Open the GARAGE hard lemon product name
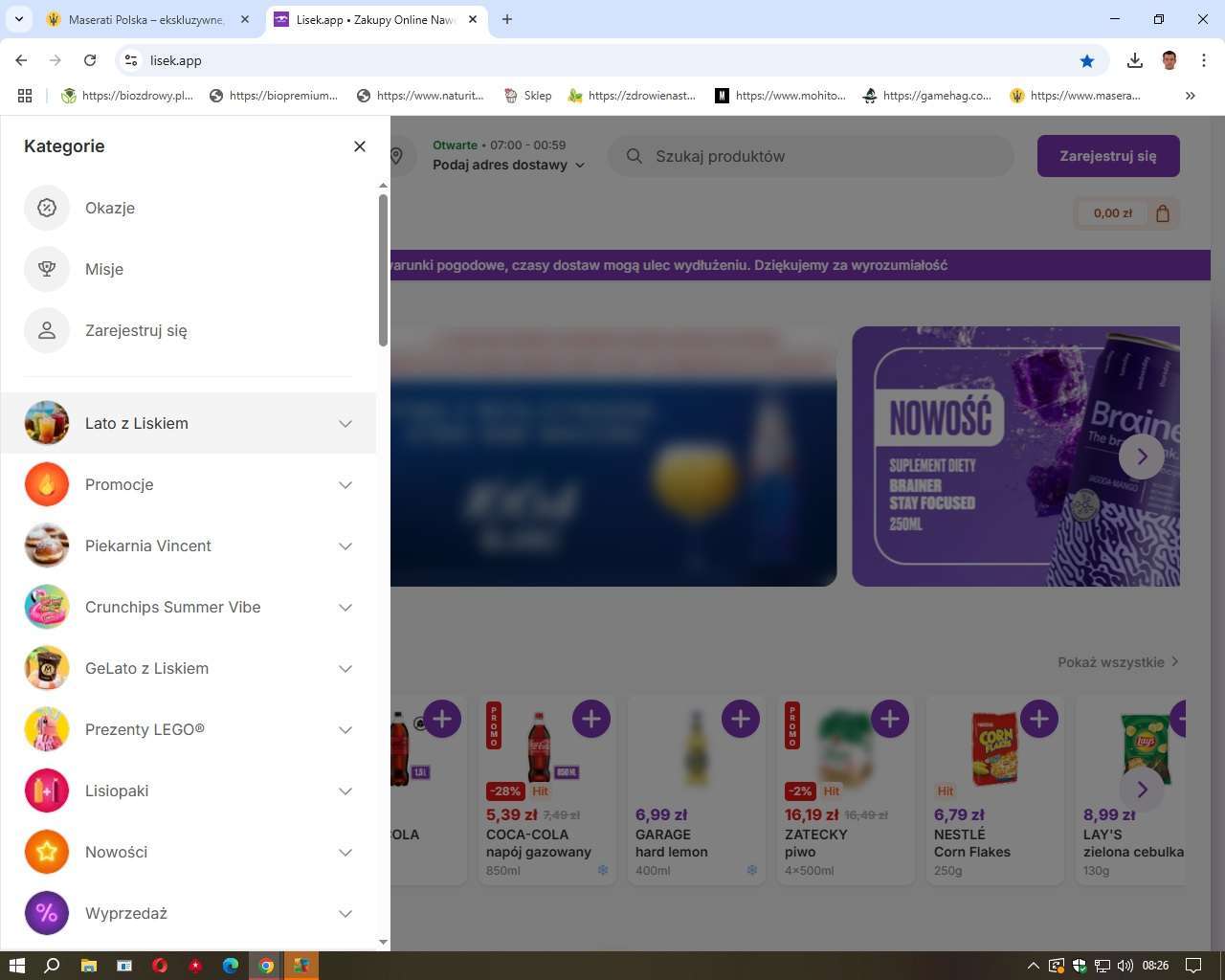1225x980 pixels. tap(672, 843)
